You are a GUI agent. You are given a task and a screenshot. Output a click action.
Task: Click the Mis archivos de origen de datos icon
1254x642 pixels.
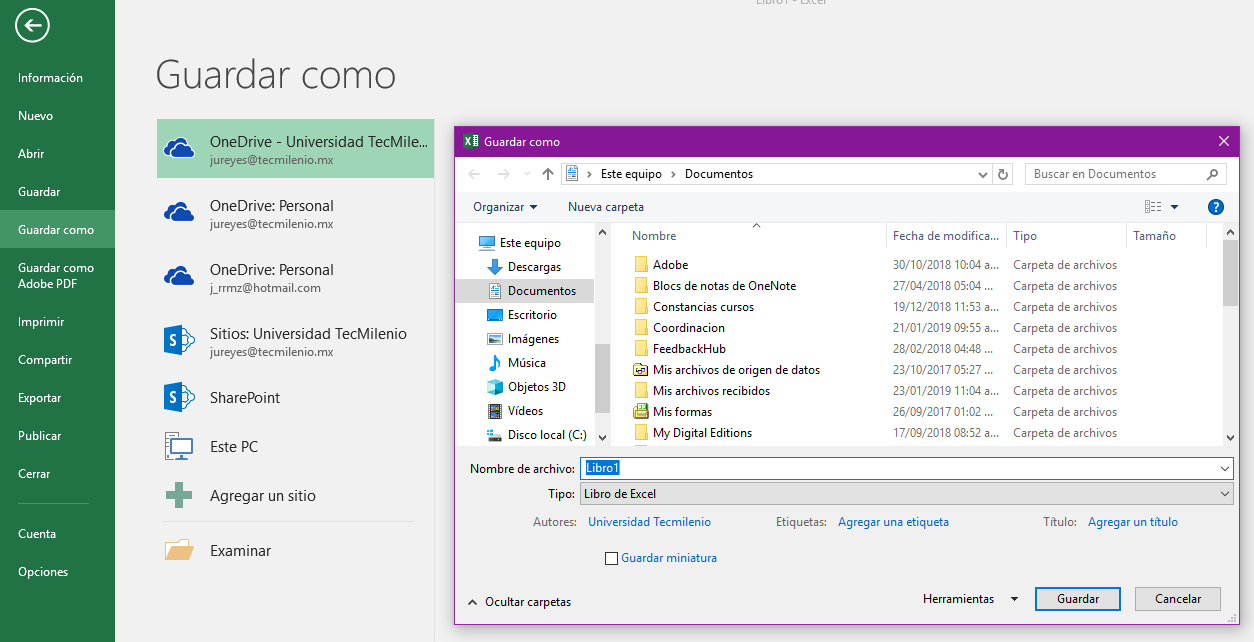pos(641,370)
